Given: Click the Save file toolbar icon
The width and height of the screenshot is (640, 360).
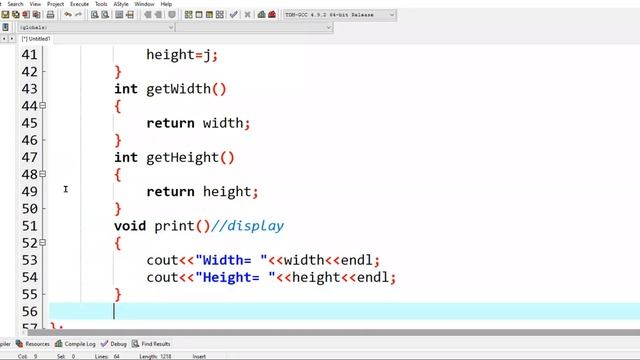Looking at the screenshot, I should (5, 15).
